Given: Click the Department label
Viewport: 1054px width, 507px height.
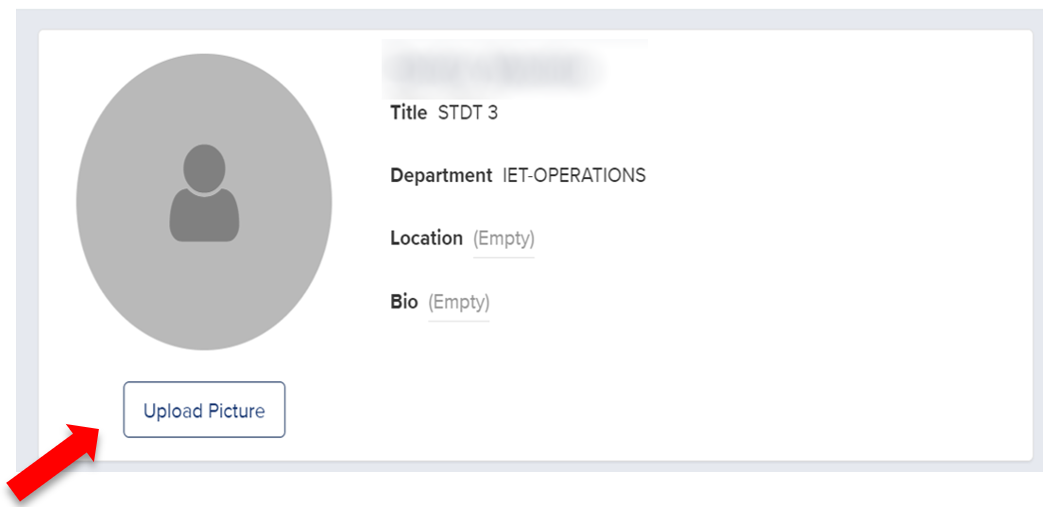Looking at the screenshot, I should [441, 176].
